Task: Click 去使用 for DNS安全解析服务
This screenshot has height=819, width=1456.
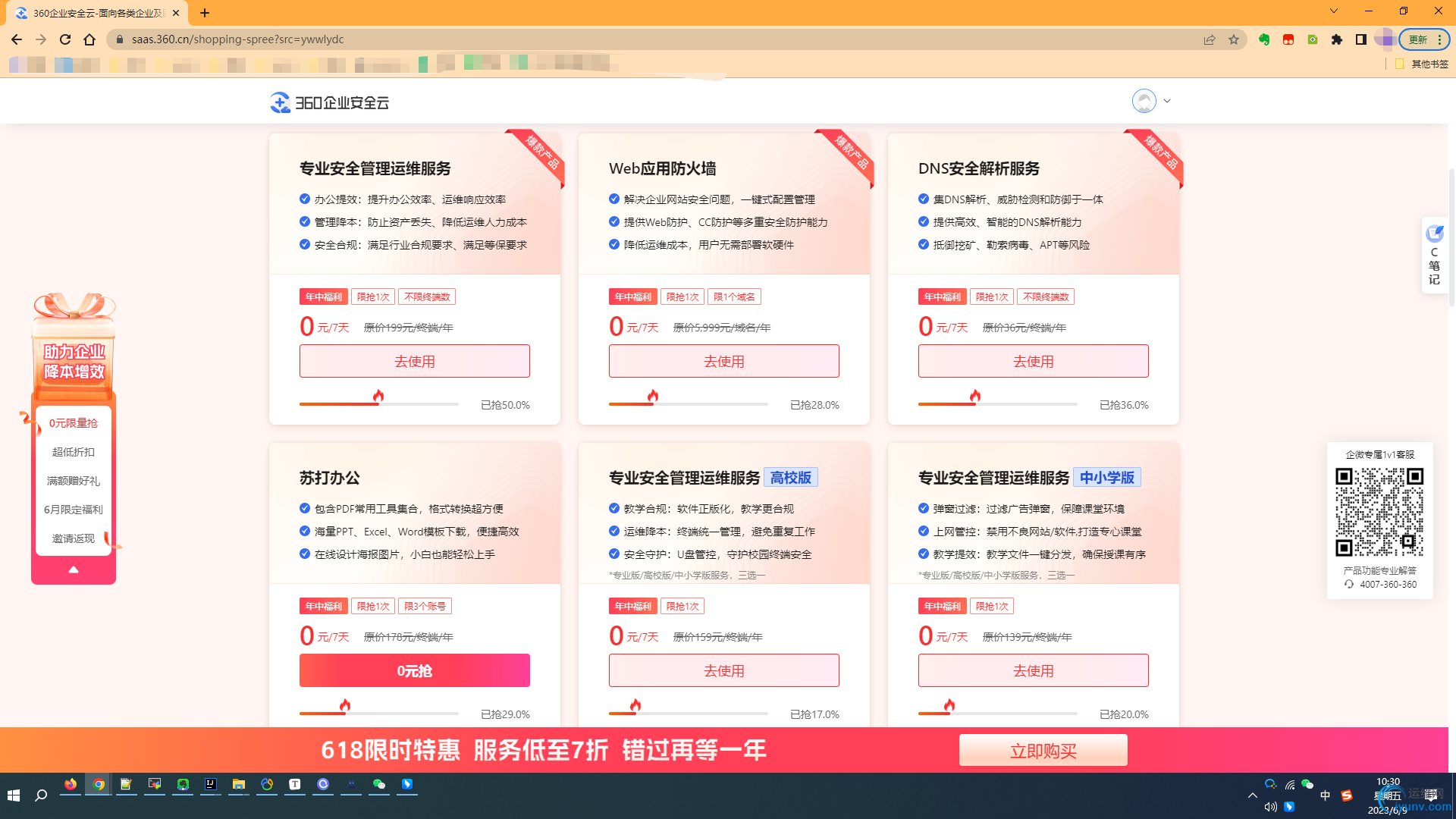Action: pos(1034,361)
